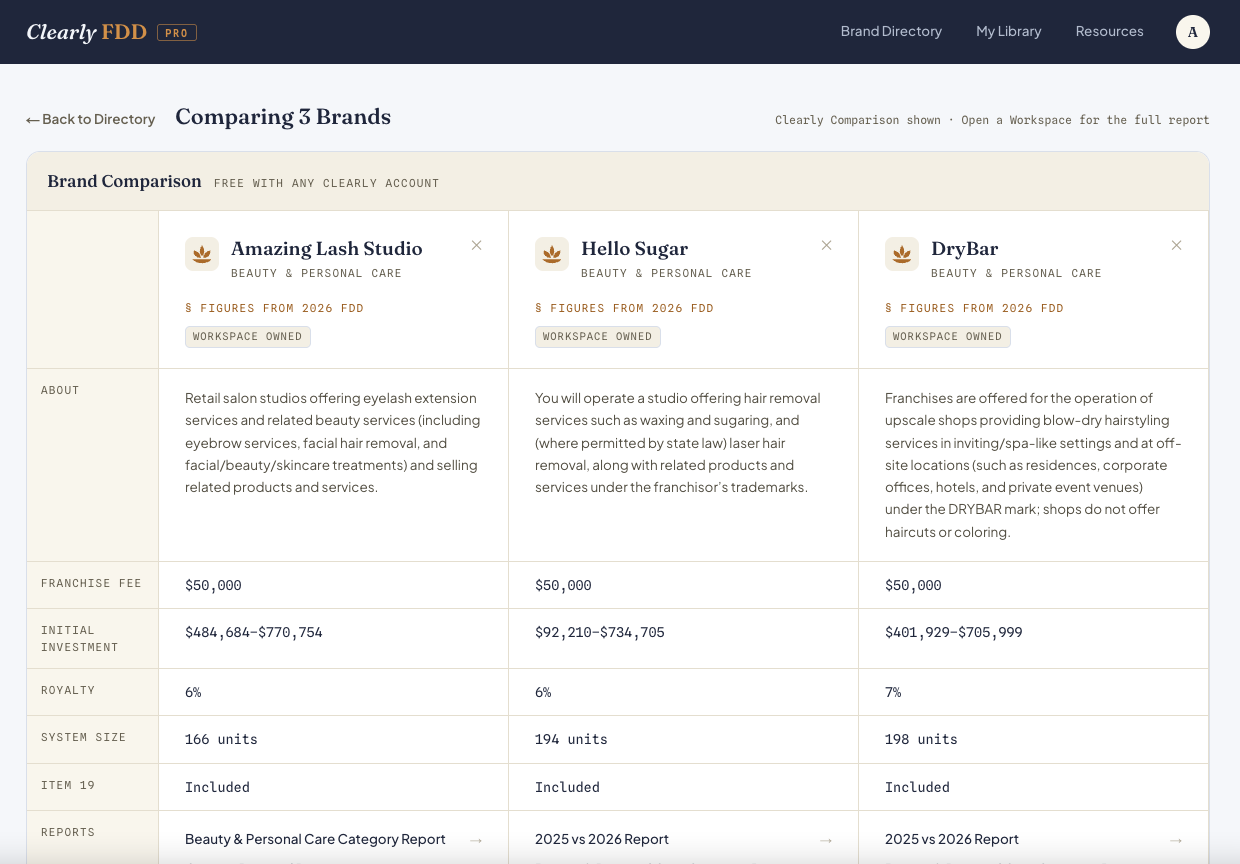Viewport: 1240px width, 864px height.
Task: Click Amazing Lash Studio's about description
Action: tap(333, 443)
